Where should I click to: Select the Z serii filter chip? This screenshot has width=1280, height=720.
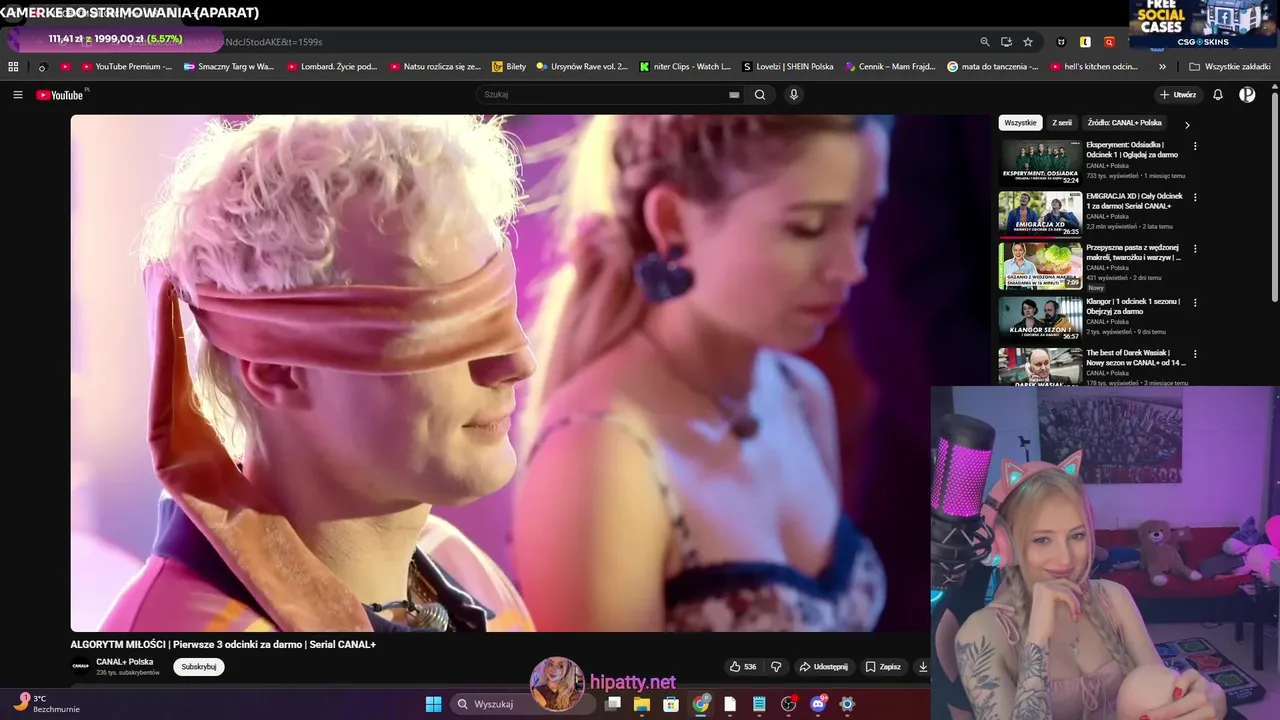coord(1062,123)
